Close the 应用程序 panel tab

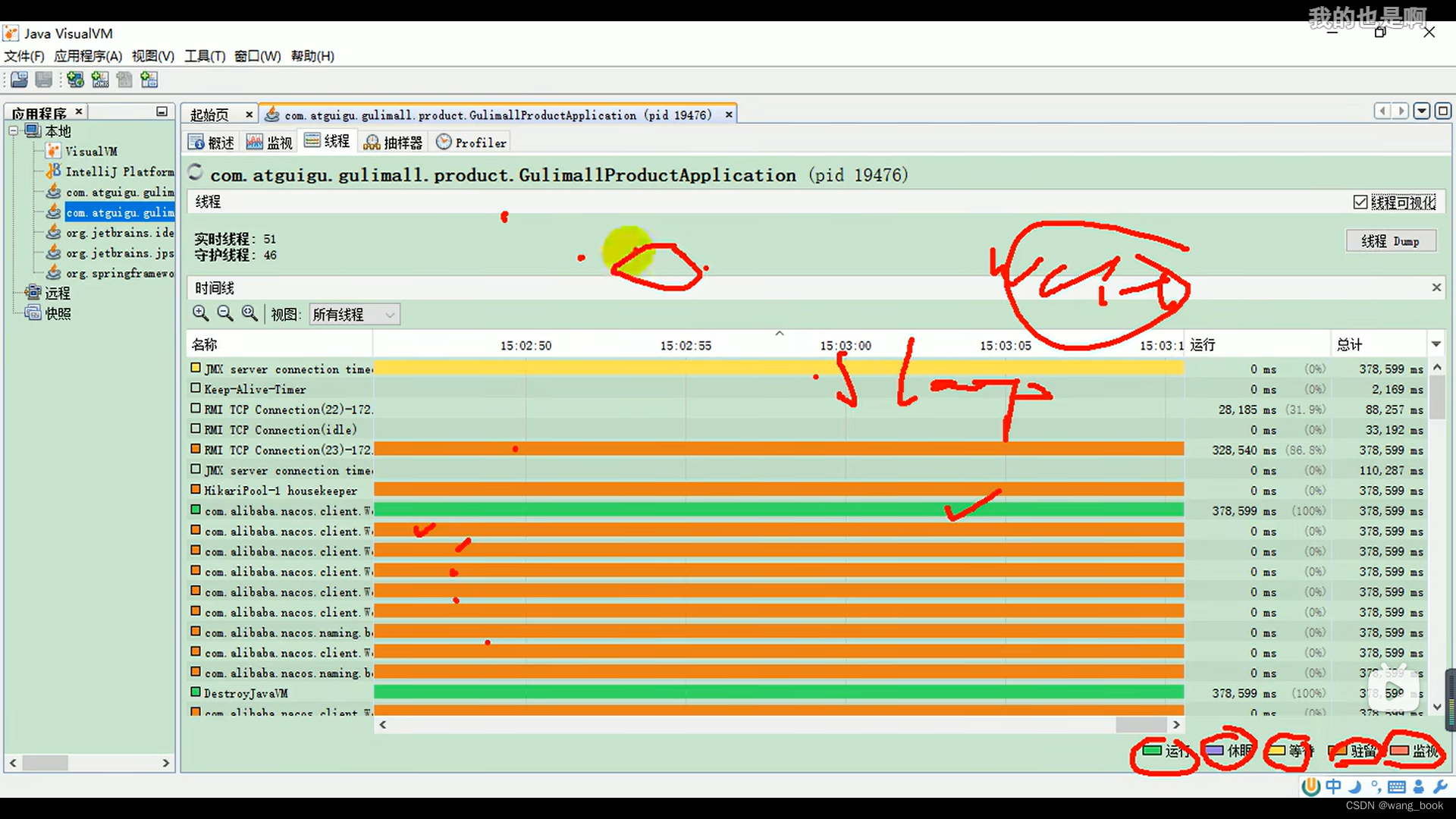tap(78, 111)
